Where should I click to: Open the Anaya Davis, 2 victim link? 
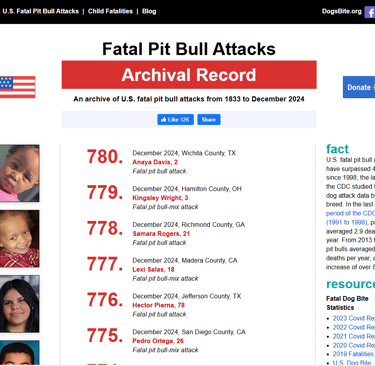point(155,162)
